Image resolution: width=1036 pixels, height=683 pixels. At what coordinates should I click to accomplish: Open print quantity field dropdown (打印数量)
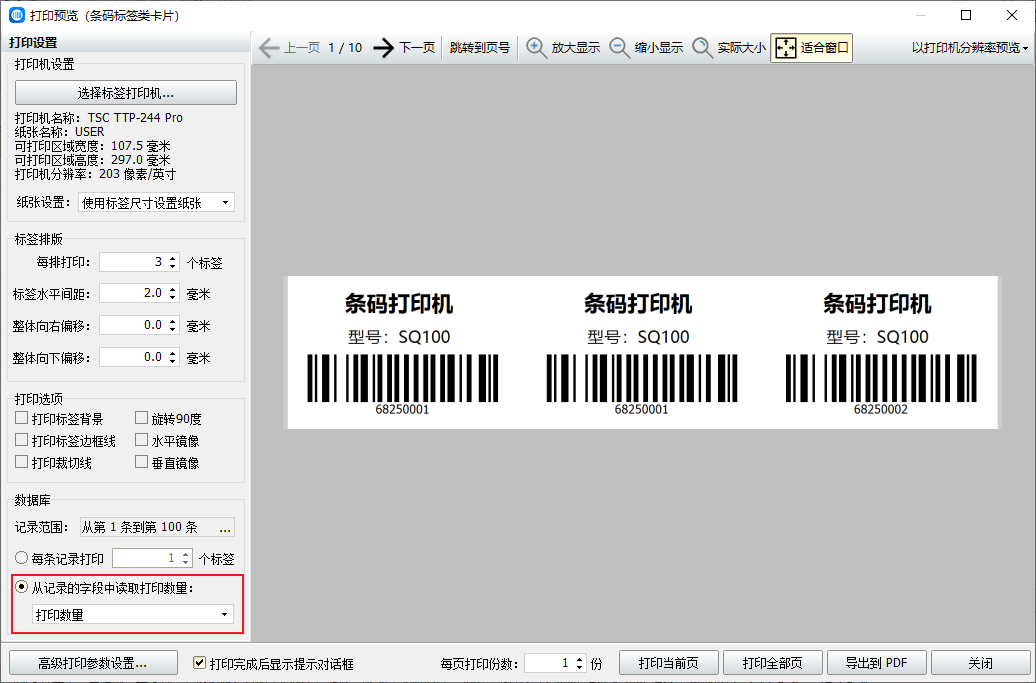(x=133, y=615)
